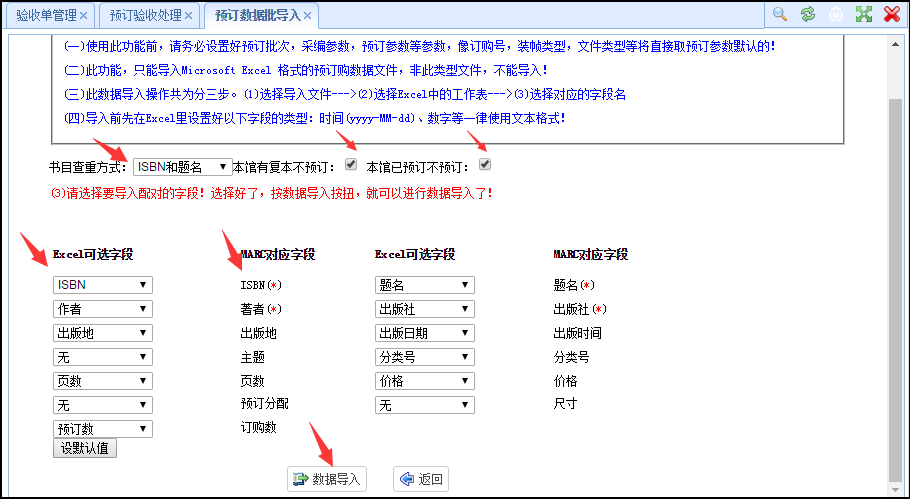Open the dropdown beside 预订分配
Screen dimensions: 910x499
point(103,405)
